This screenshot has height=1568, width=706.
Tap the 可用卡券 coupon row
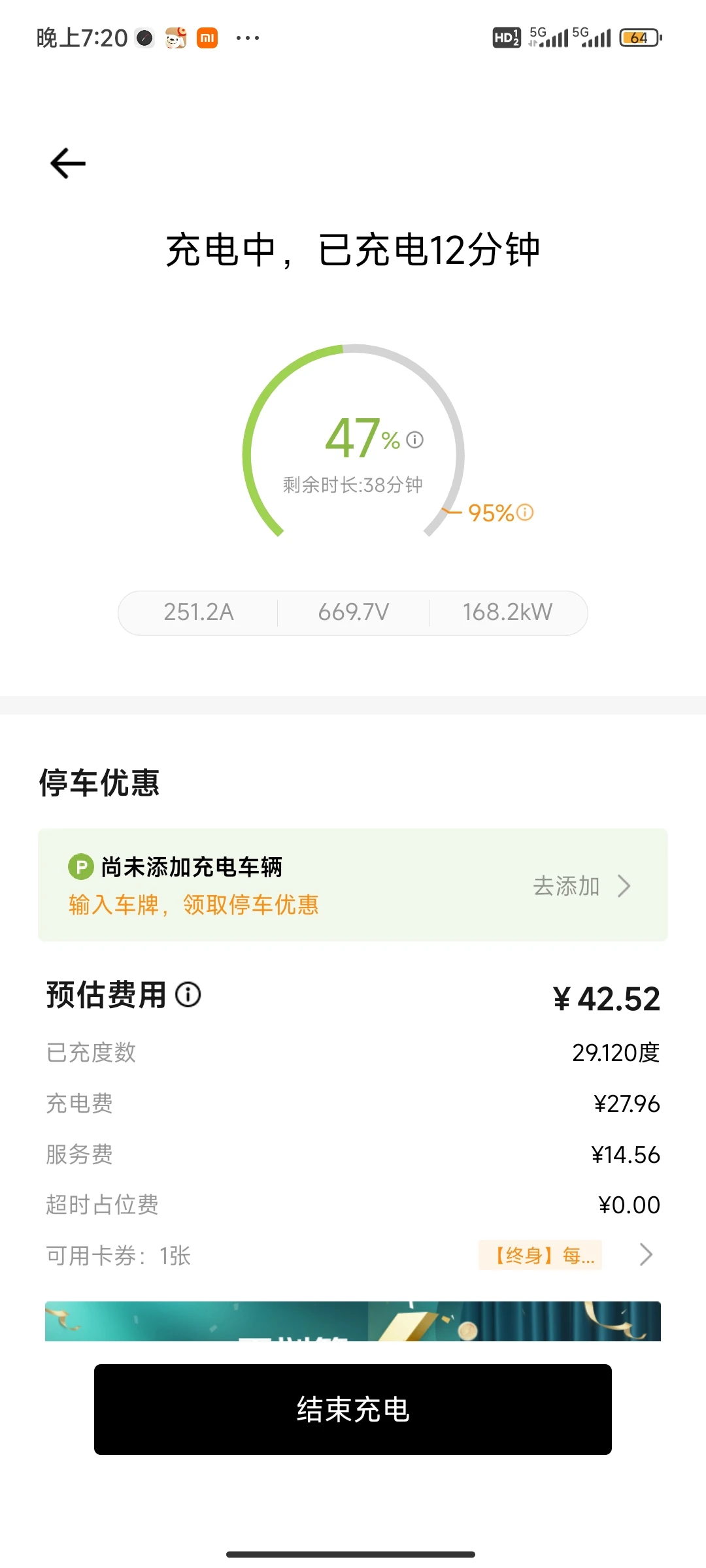[353, 1255]
